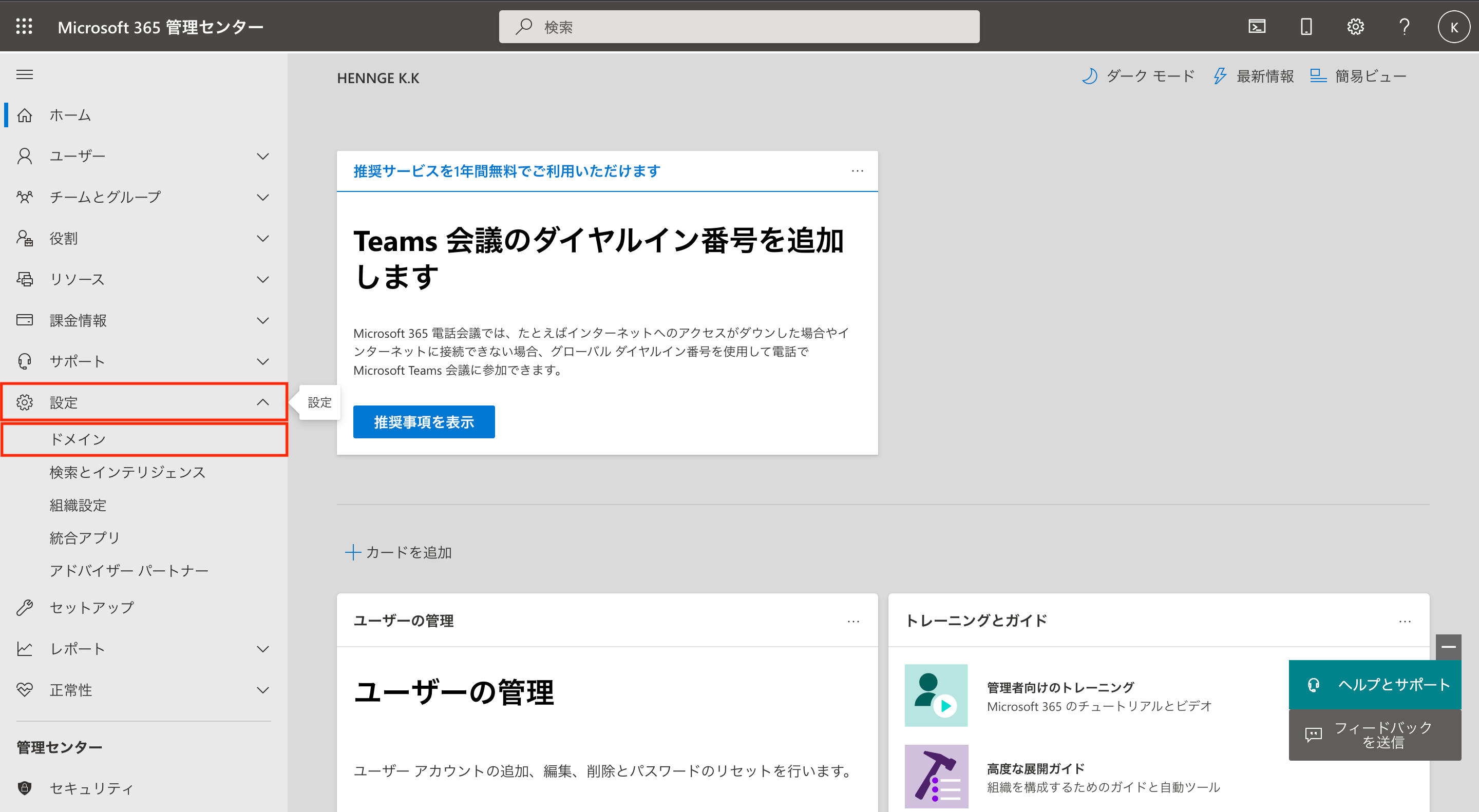
Task: Minimize the help and support widget
Action: click(1448, 647)
